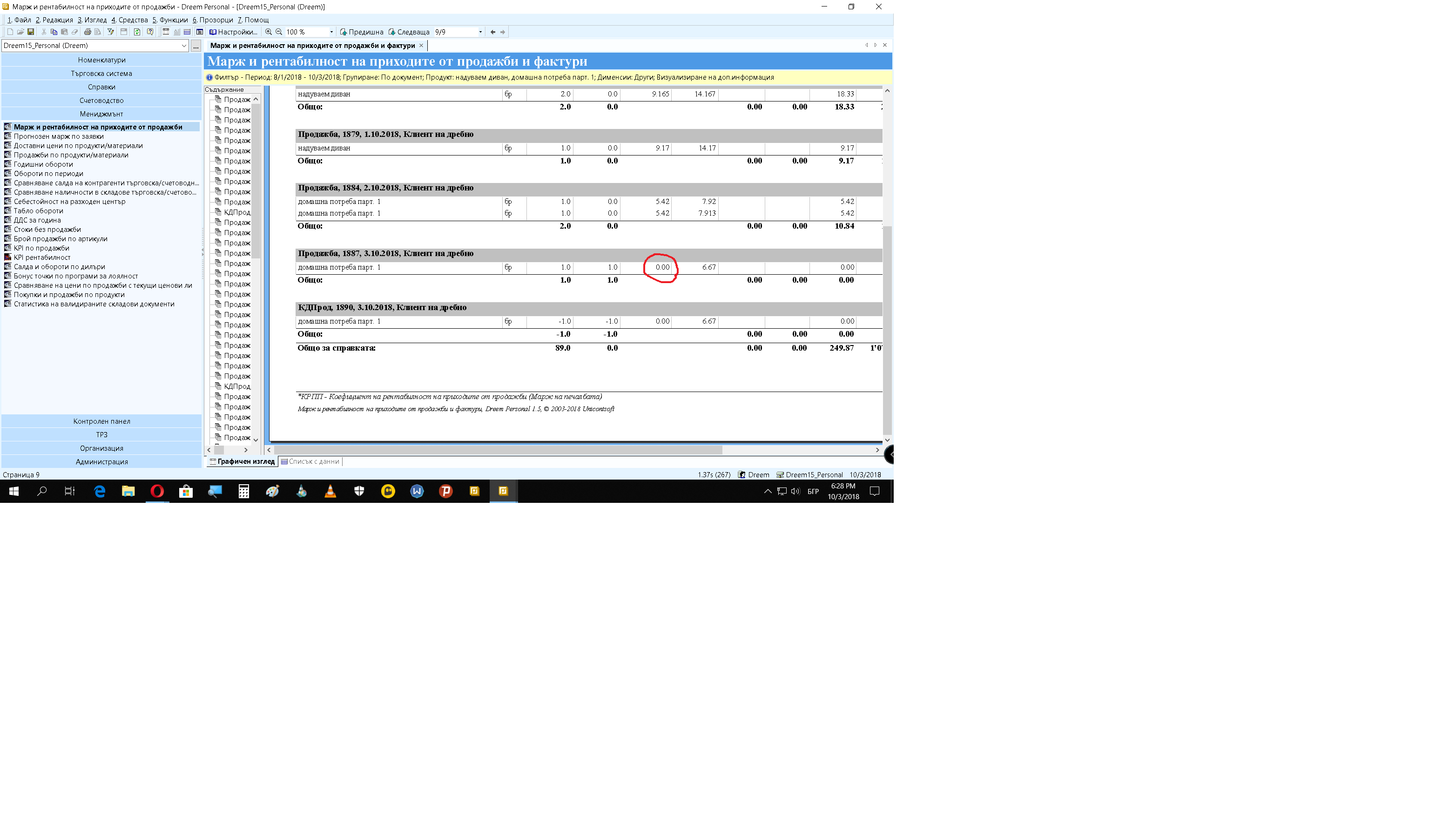
Task: Click the zoom out magnifier icon
Action: pyautogui.click(x=279, y=32)
